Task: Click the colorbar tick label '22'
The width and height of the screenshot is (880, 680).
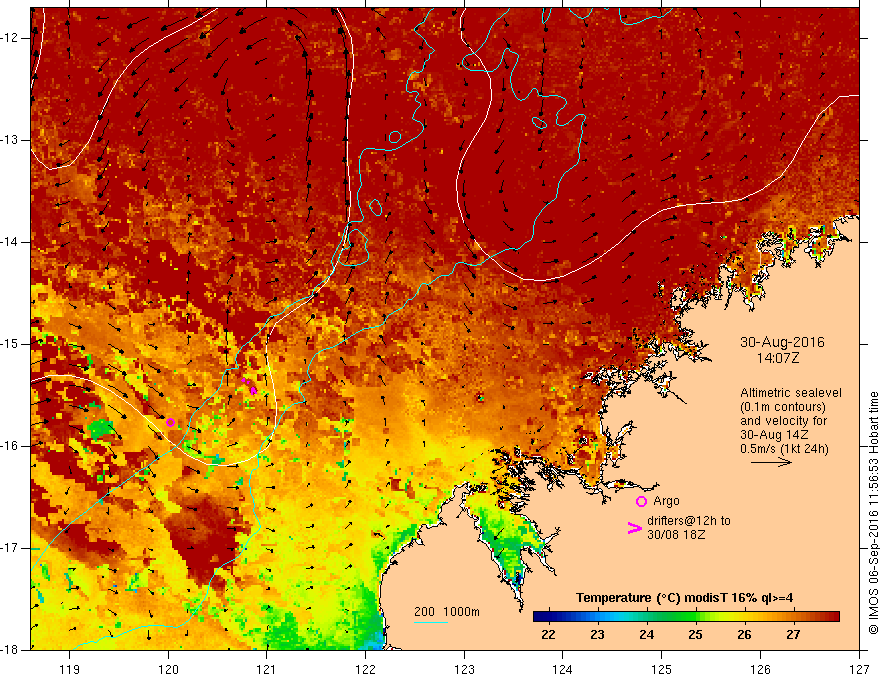Action: pos(548,635)
